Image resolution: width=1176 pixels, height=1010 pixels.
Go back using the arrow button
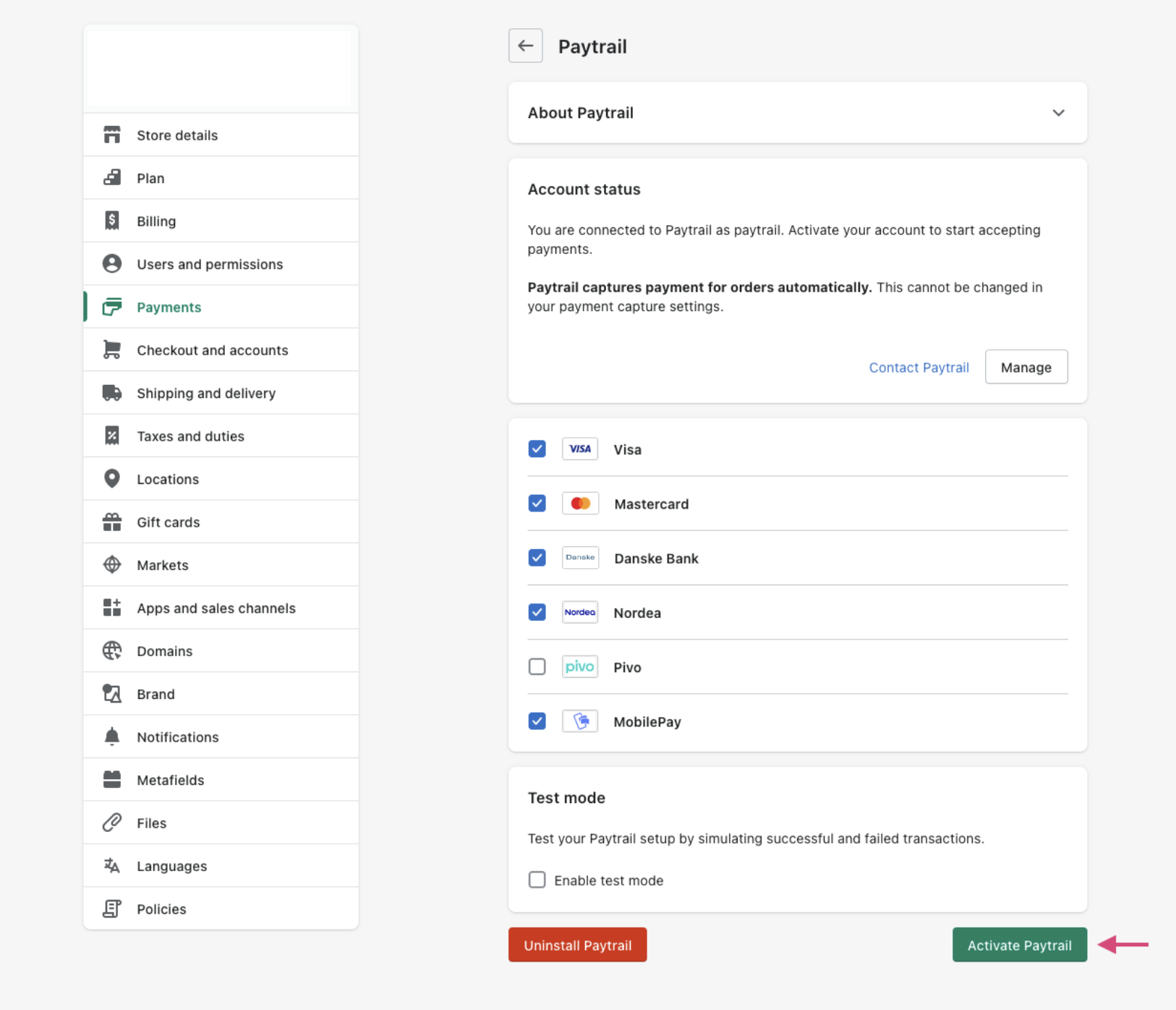tap(525, 46)
